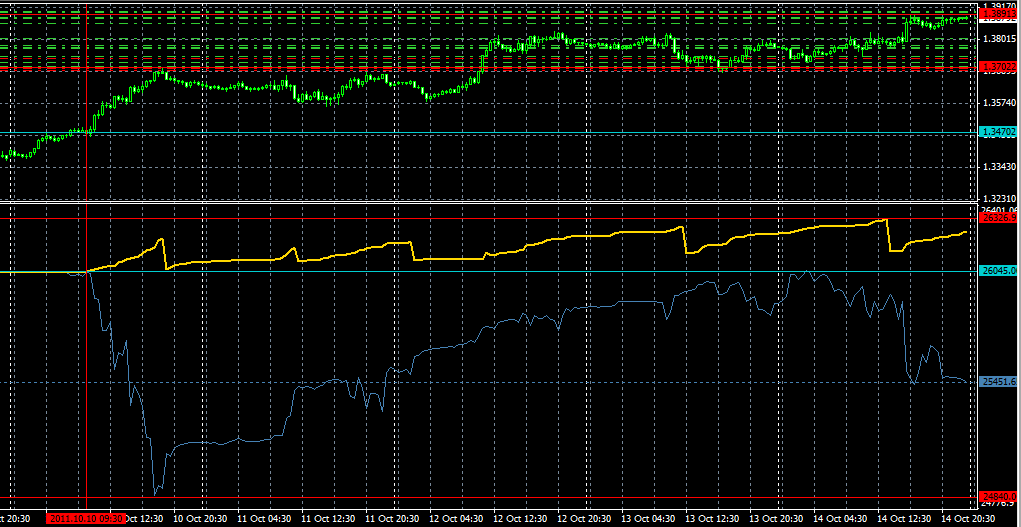The width and height of the screenshot is (1021, 527).
Task: Click the blue 25451.6 indicator value label
Action: [x=1000, y=382]
